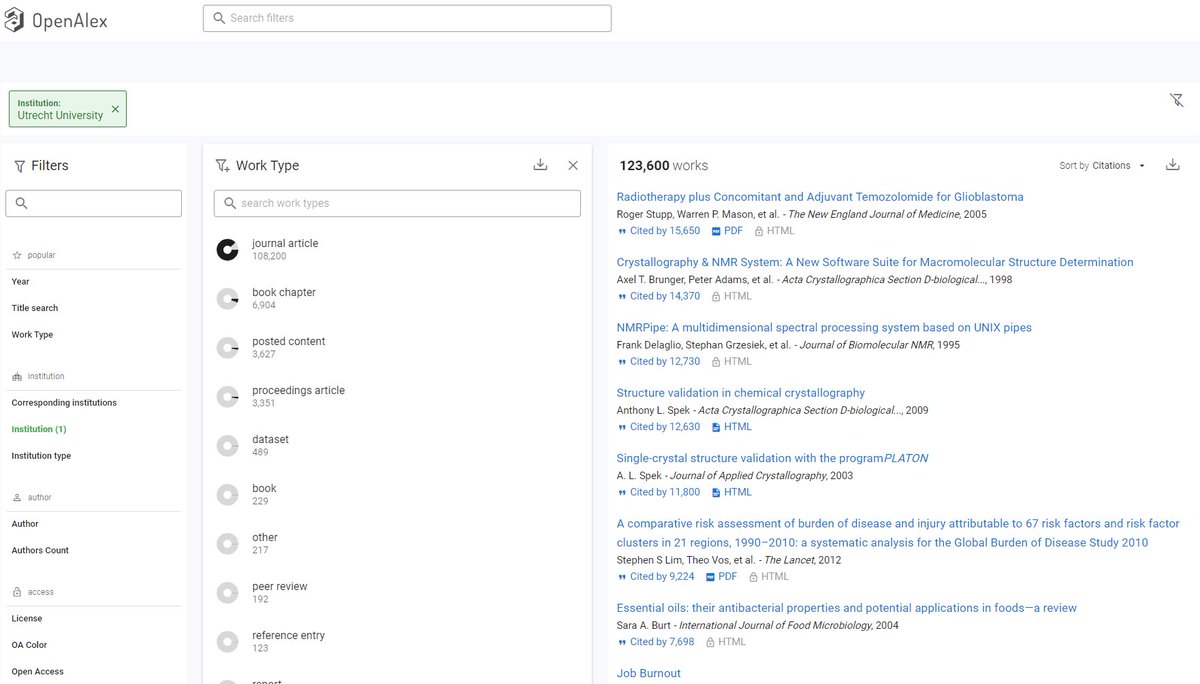The height and width of the screenshot is (684, 1200).
Task: Click the book chapter donut icon
Action: (228, 299)
